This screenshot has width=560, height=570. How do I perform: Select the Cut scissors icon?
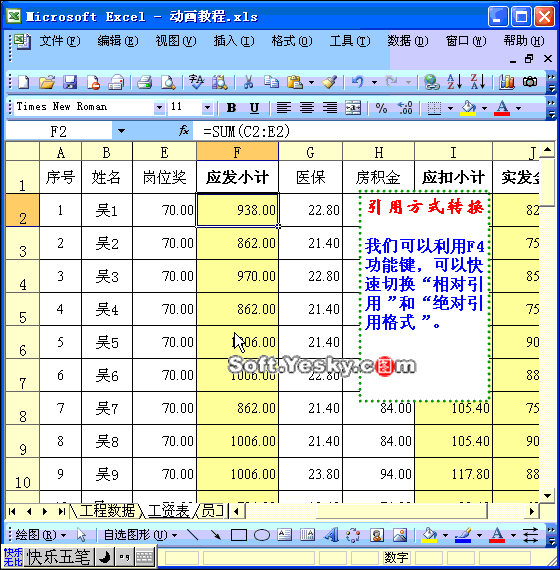click(248, 82)
